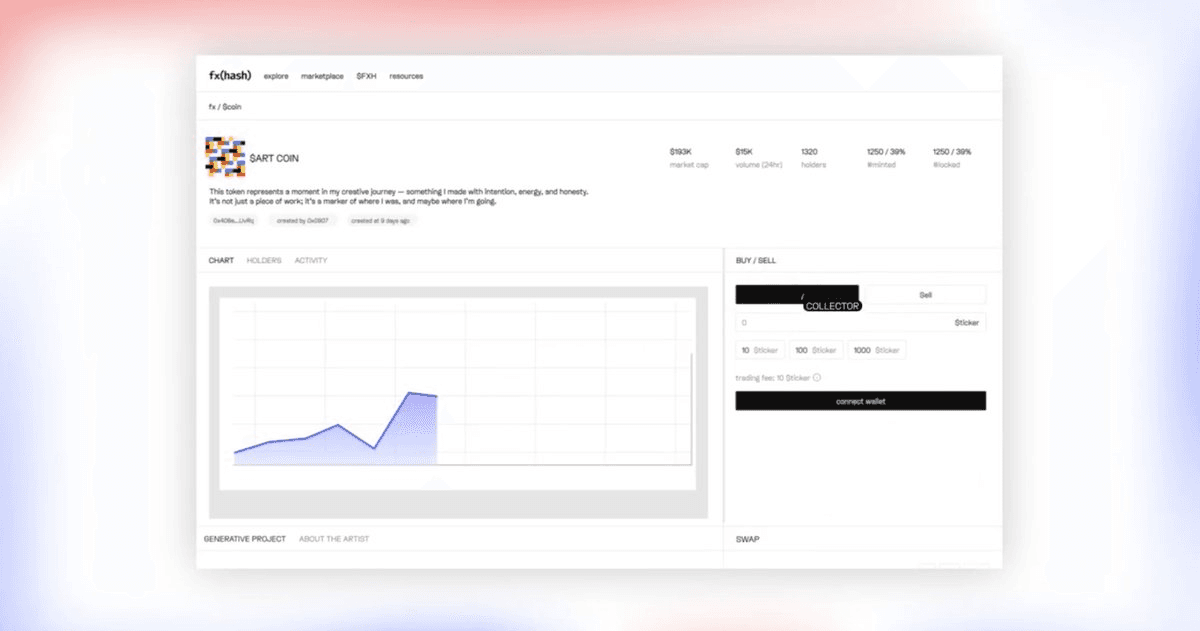The width and height of the screenshot is (1200, 631).
Task: Click the $ART COIN pixel-art token image
Action: (226, 156)
